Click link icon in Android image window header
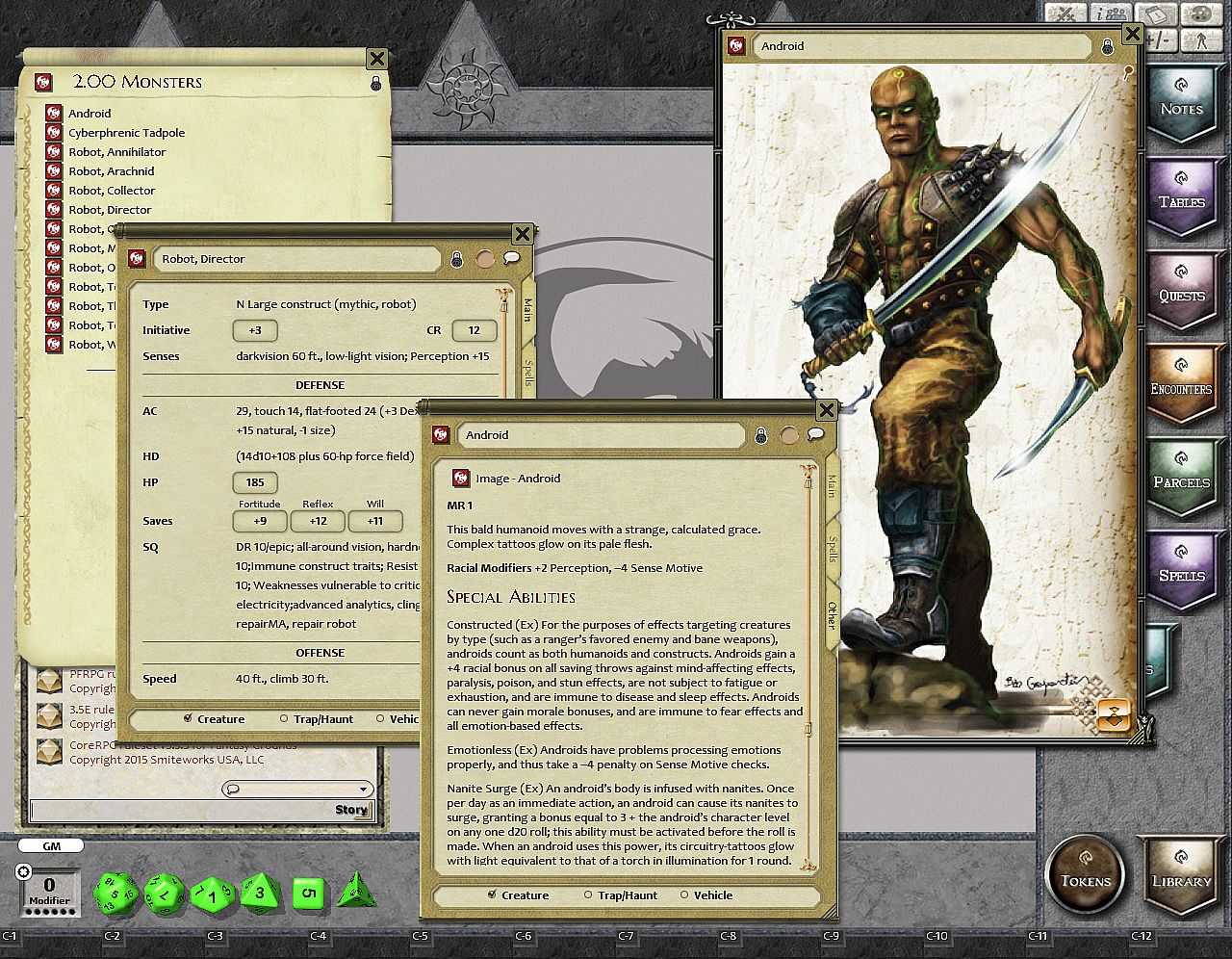This screenshot has width=1232, height=959. pyautogui.click(x=736, y=46)
